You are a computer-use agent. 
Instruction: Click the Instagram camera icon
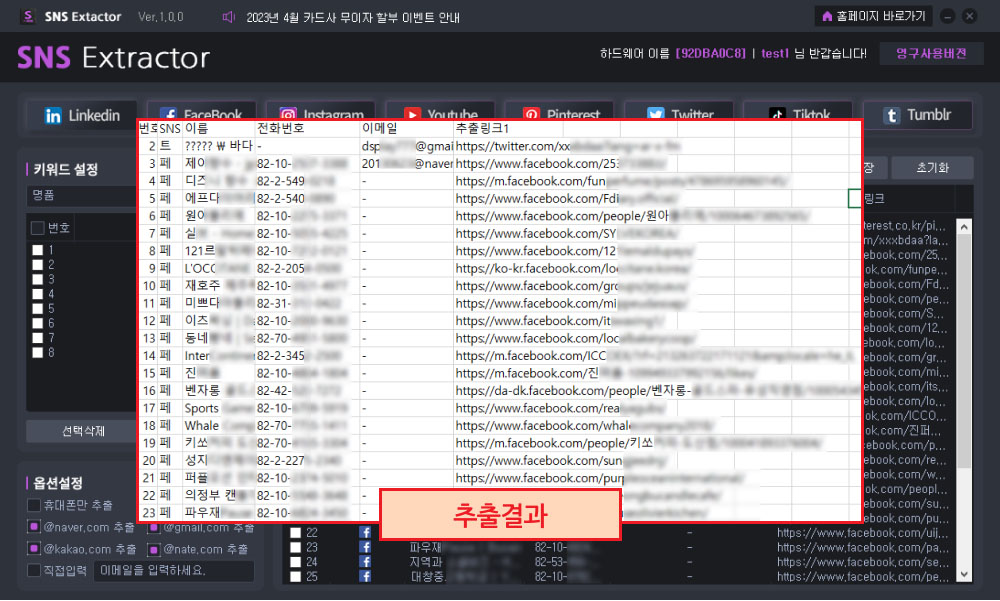click(288, 115)
